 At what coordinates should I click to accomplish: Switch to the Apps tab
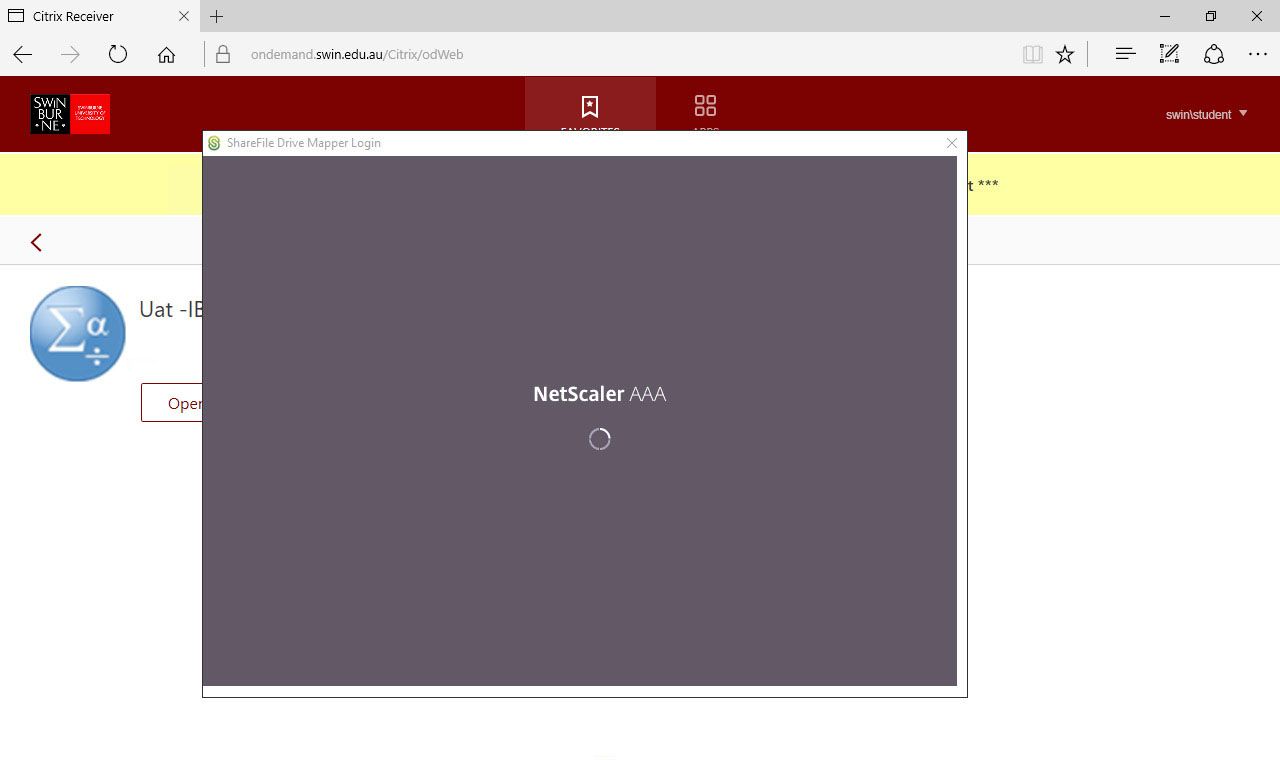click(705, 107)
